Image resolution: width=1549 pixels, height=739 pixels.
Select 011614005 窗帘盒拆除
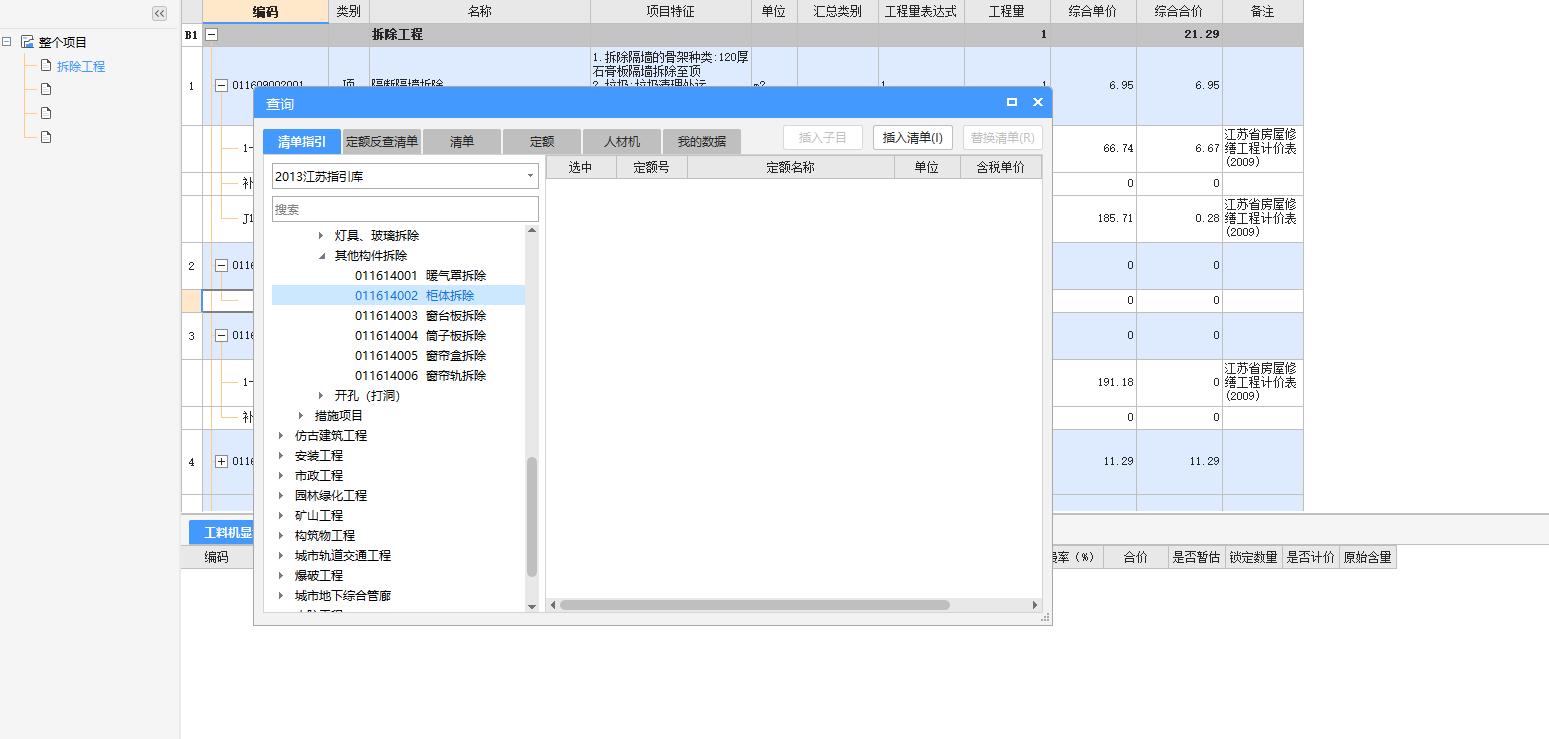[420, 356]
